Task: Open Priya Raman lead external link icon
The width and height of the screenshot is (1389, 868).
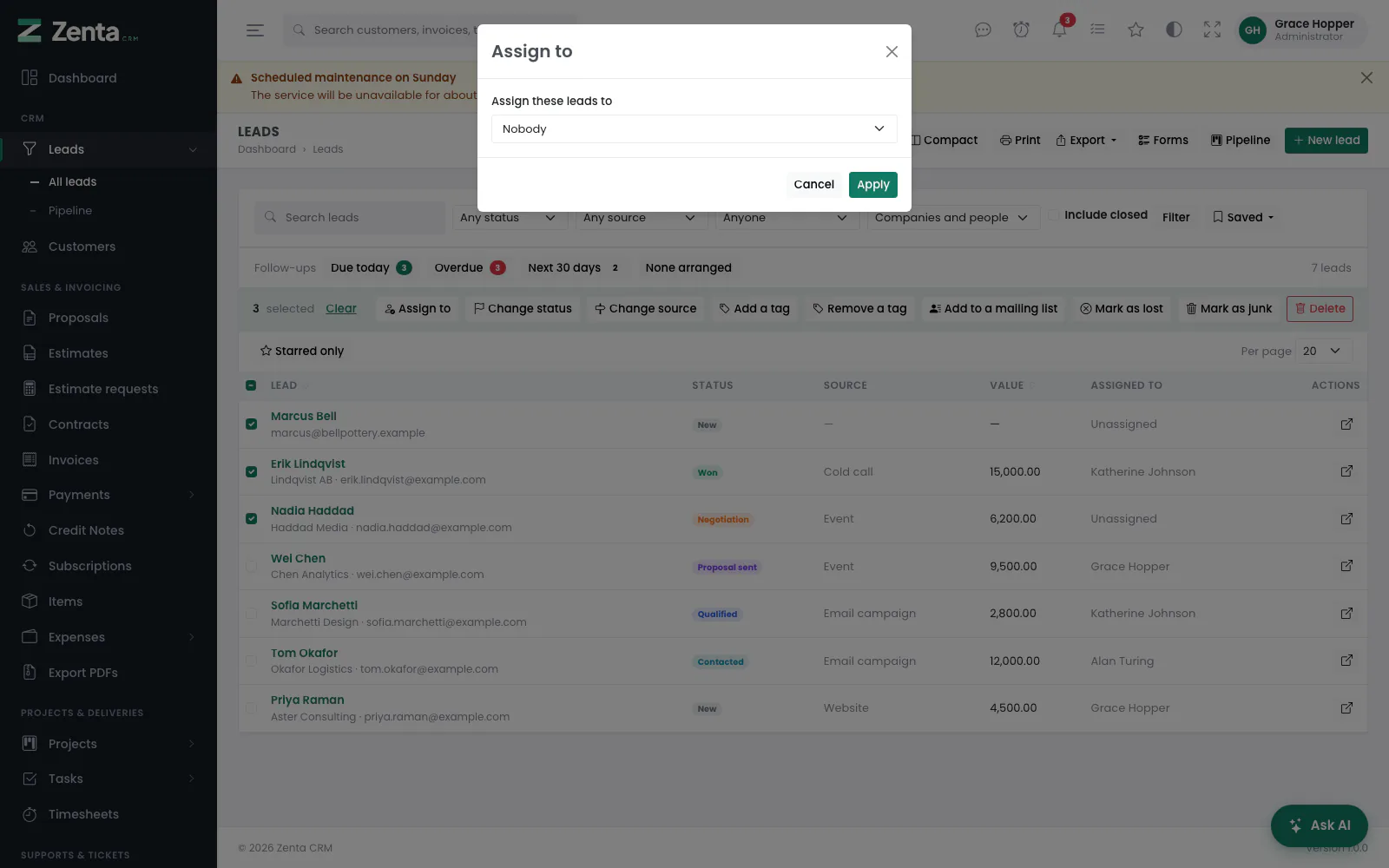Action: (1346, 708)
